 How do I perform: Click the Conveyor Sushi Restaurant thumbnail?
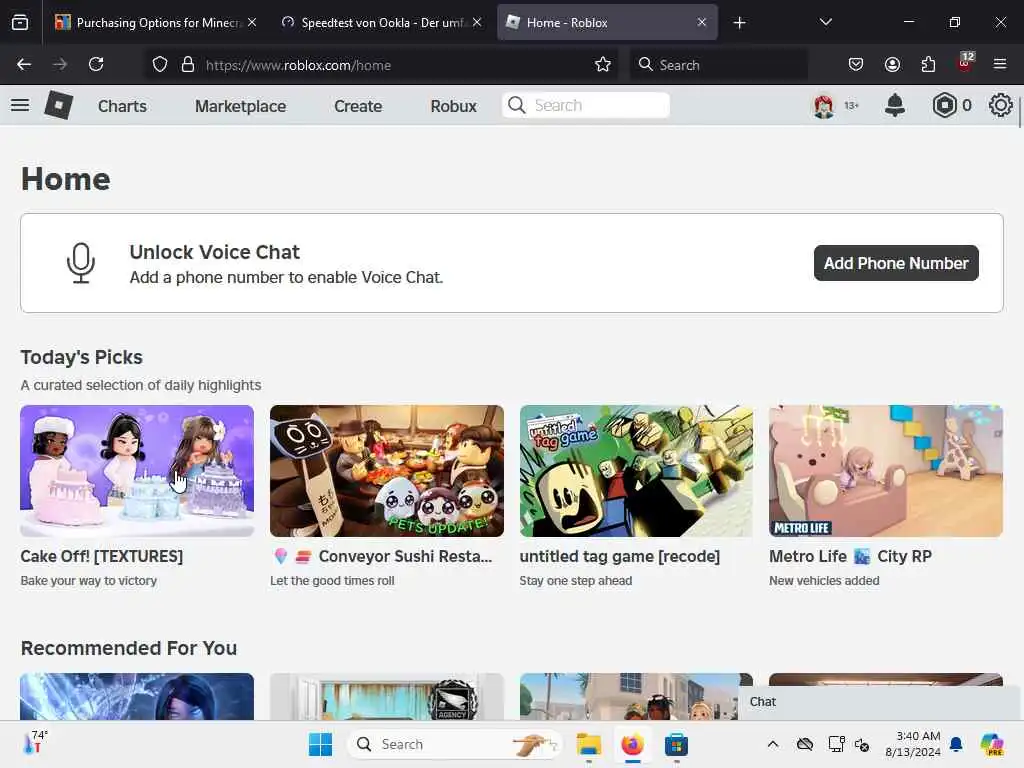(387, 471)
